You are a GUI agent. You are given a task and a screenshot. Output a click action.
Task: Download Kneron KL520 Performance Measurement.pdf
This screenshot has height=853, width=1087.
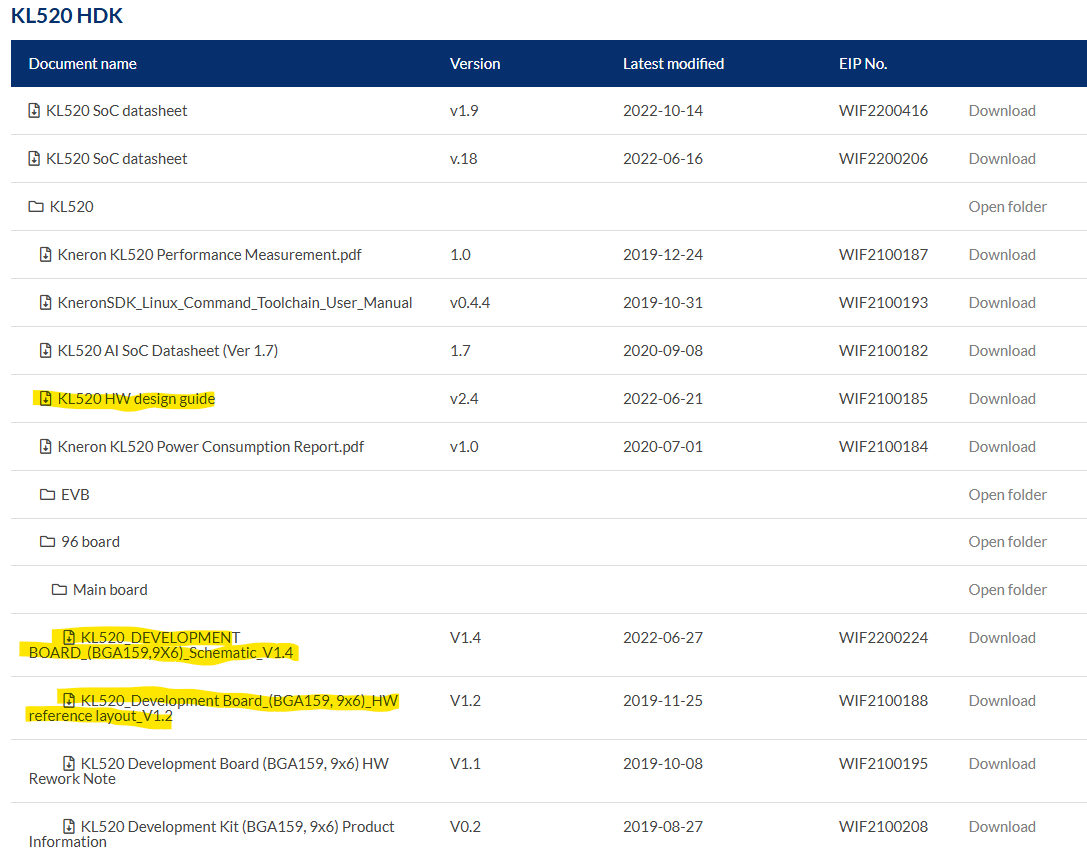[x=1002, y=255]
